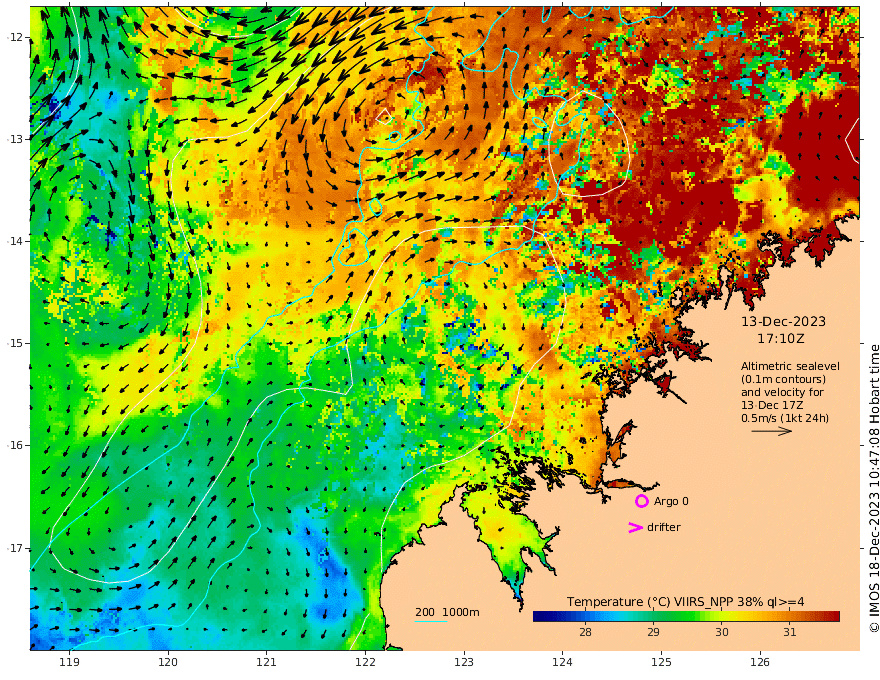Click the 'and velocity for' text

(x=782, y=392)
